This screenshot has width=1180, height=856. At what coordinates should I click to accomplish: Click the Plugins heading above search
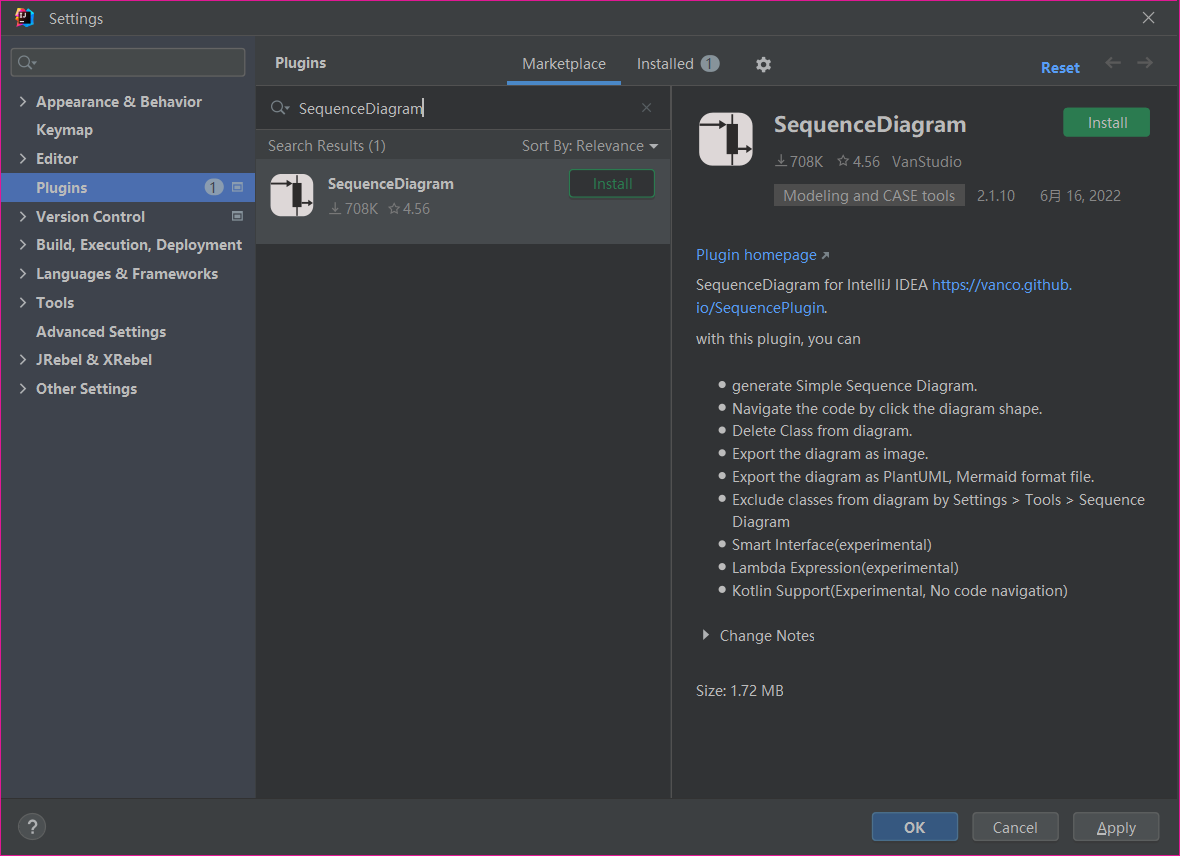pos(300,63)
